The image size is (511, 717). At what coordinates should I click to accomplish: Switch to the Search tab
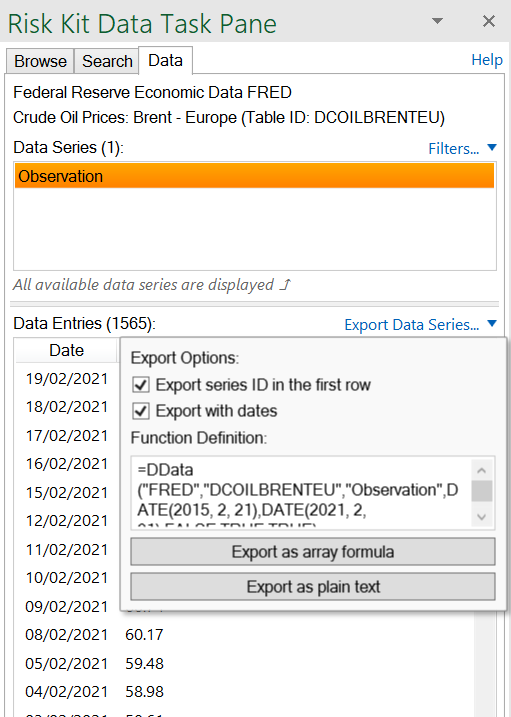[x=107, y=61]
